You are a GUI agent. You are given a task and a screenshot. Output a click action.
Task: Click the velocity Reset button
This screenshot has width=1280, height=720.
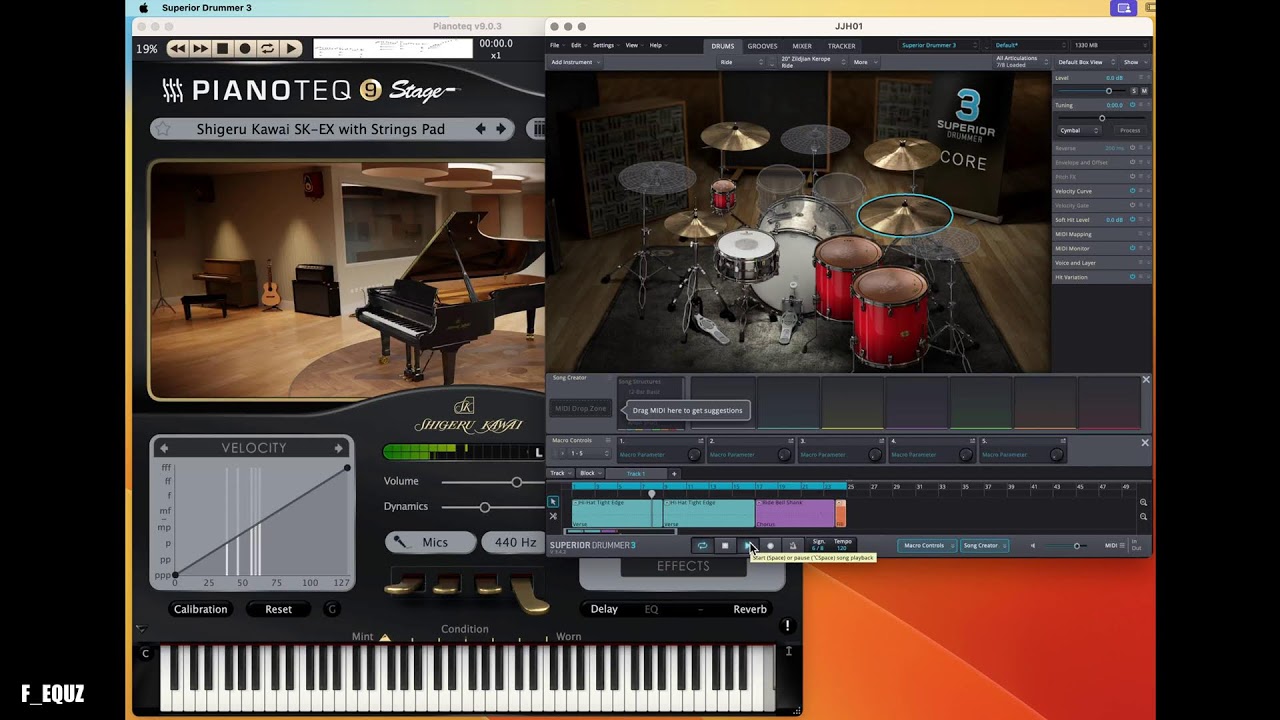point(279,609)
